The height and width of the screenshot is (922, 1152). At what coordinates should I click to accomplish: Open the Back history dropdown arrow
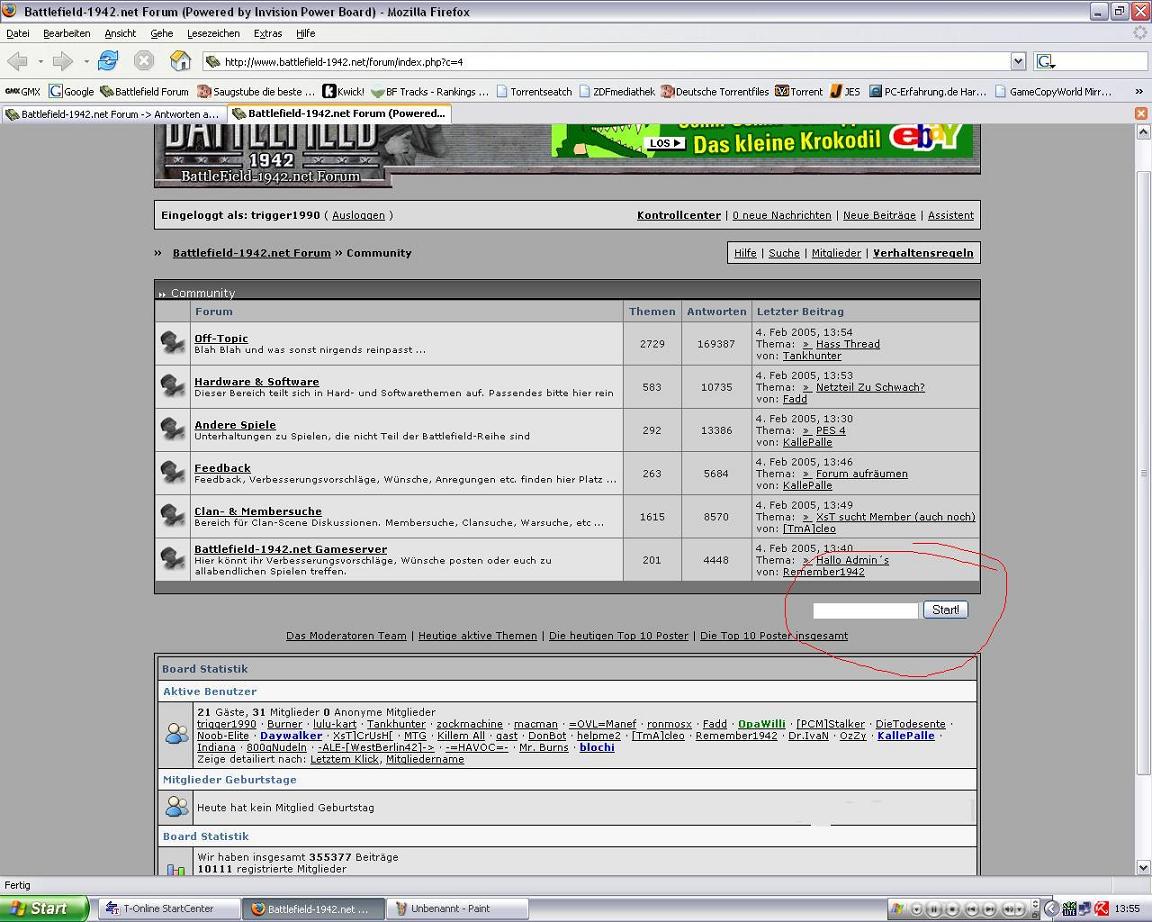(40, 61)
